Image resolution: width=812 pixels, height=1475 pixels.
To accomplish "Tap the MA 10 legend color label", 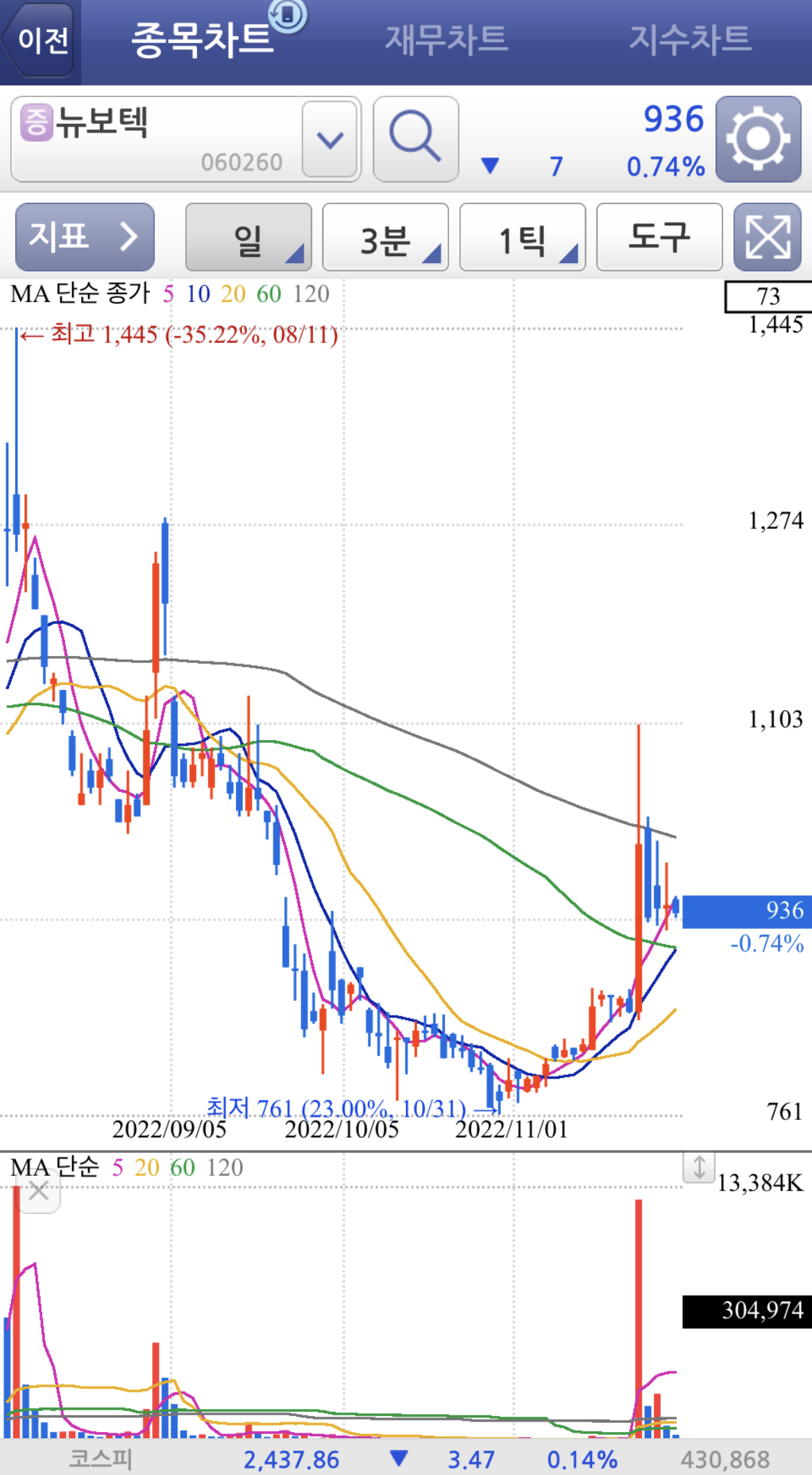I will click(x=198, y=294).
